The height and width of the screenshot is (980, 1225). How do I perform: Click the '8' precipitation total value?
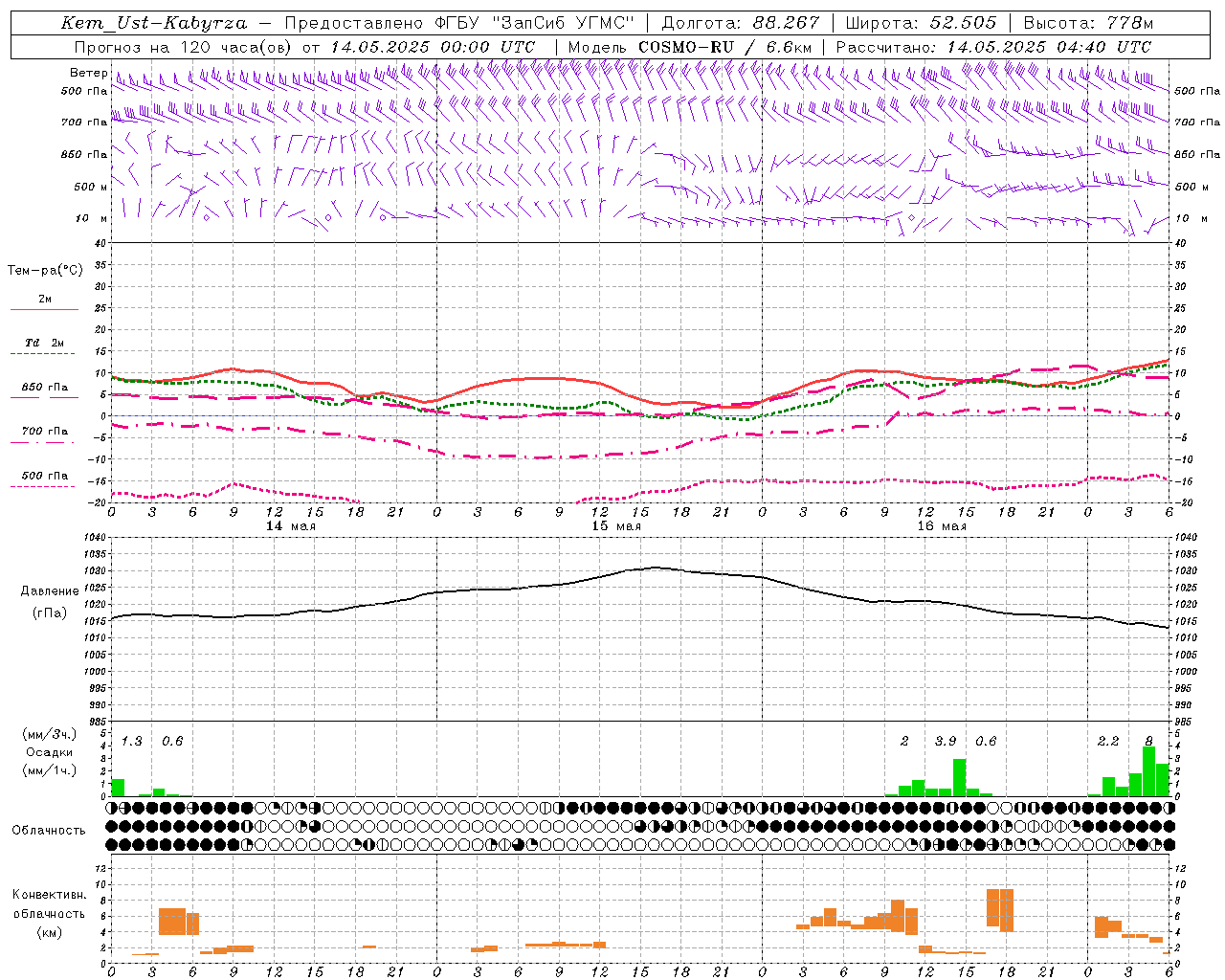(1149, 742)
